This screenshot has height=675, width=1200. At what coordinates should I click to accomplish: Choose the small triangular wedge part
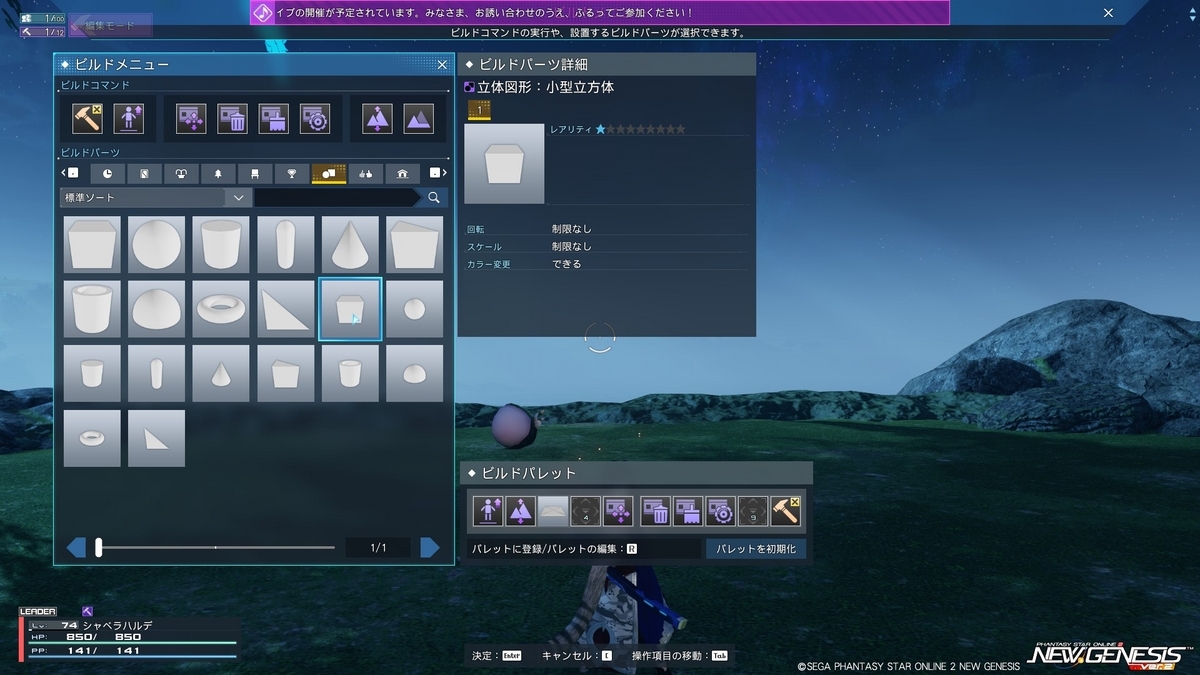(x=157, y=438)
